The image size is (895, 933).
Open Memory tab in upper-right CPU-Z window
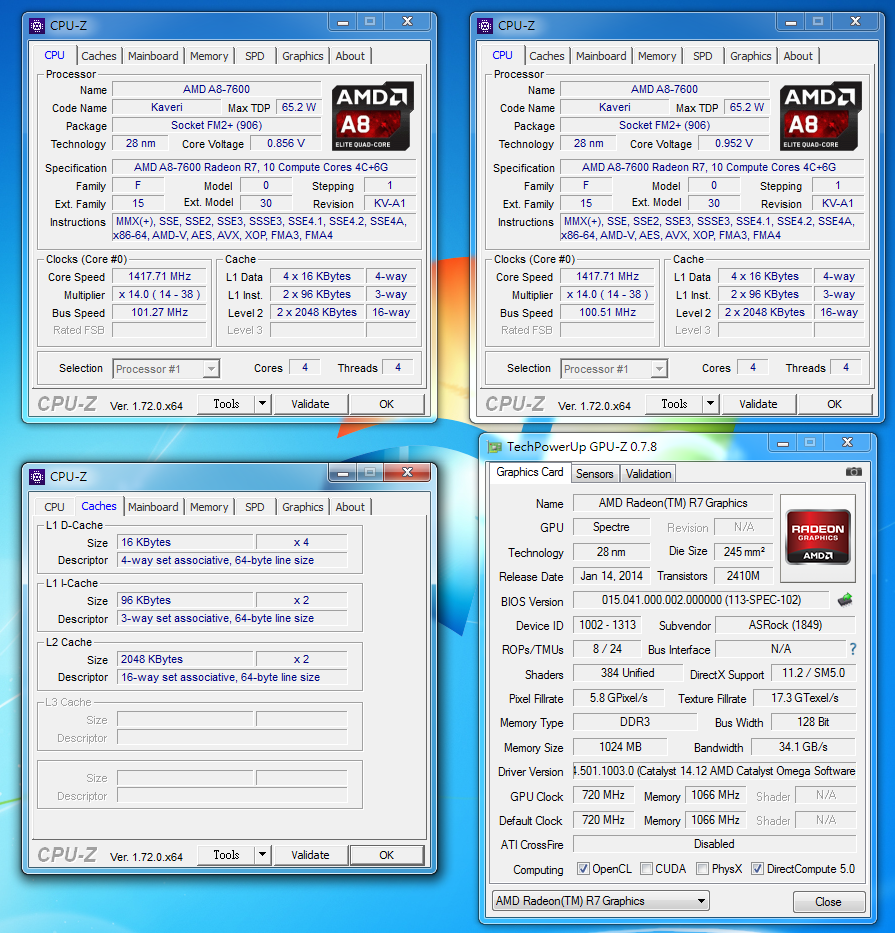coord(657,56)
